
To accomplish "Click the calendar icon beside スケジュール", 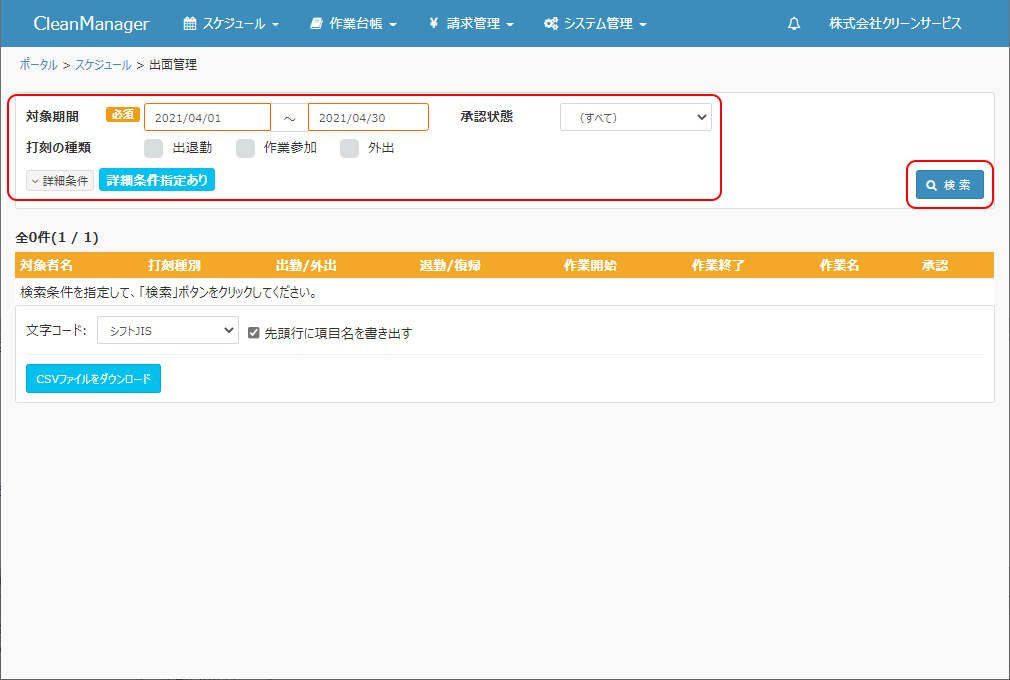I will pyautogui.click(x=189, y=24).
